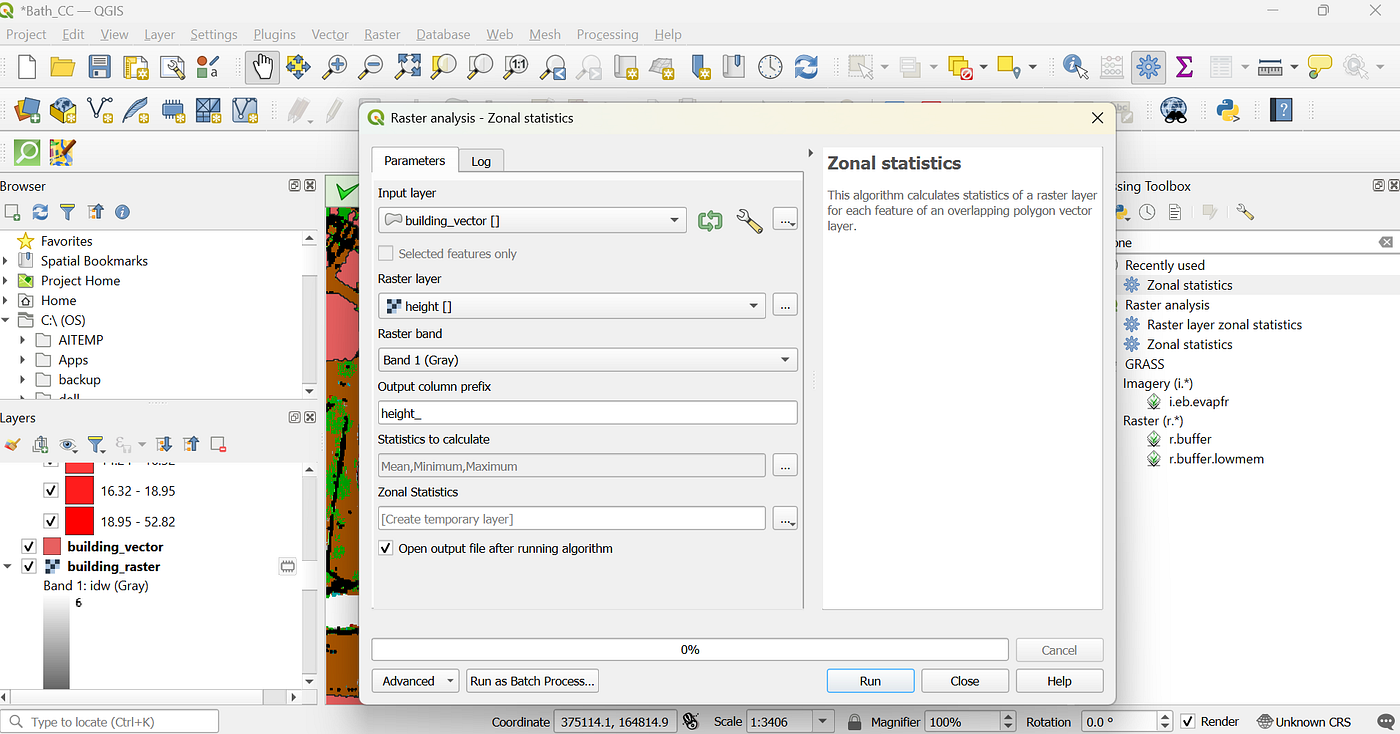Toggle the scale lock icon in status bar

(854, 721)
